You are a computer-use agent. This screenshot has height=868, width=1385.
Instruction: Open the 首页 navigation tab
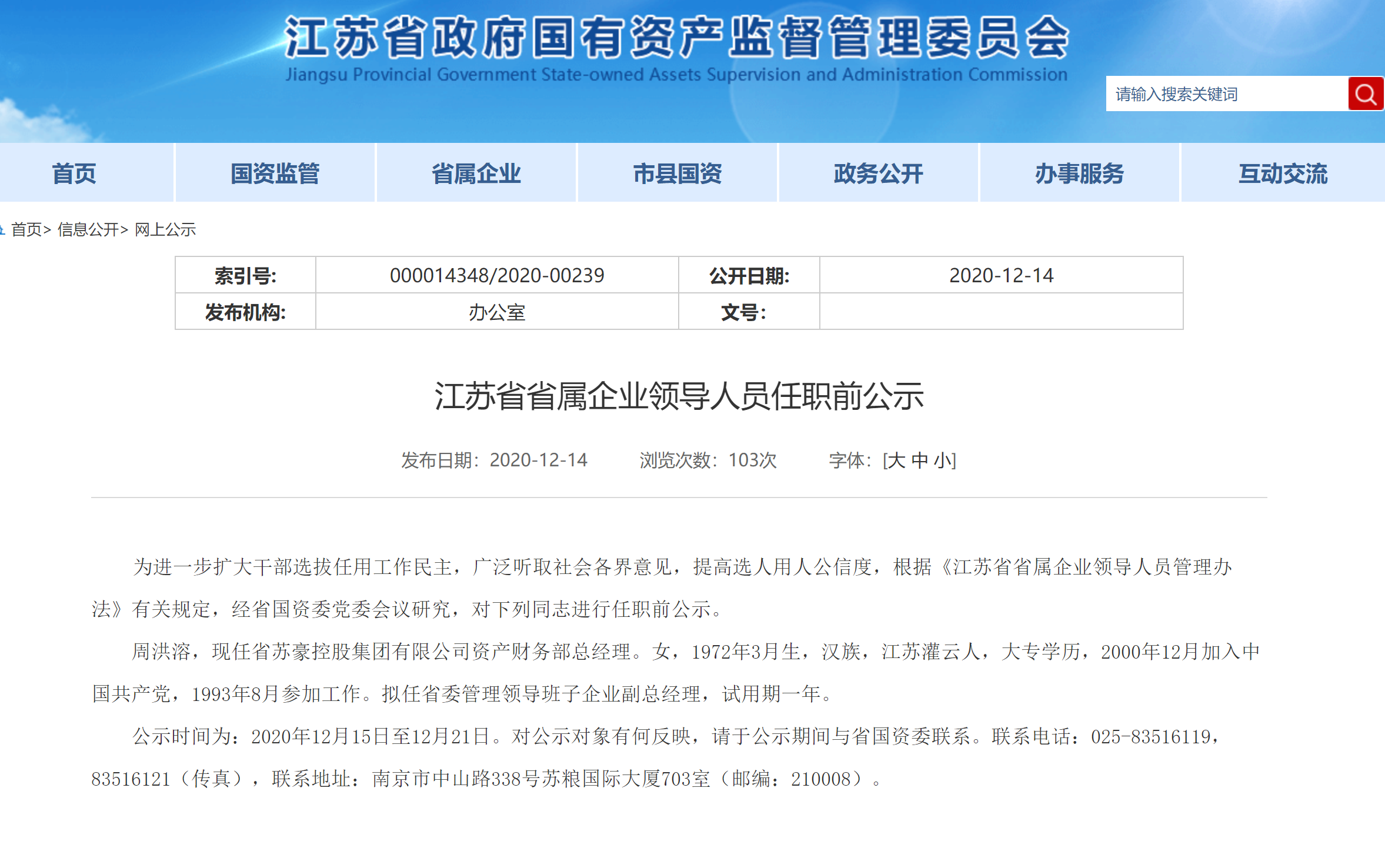pos(74,173)
